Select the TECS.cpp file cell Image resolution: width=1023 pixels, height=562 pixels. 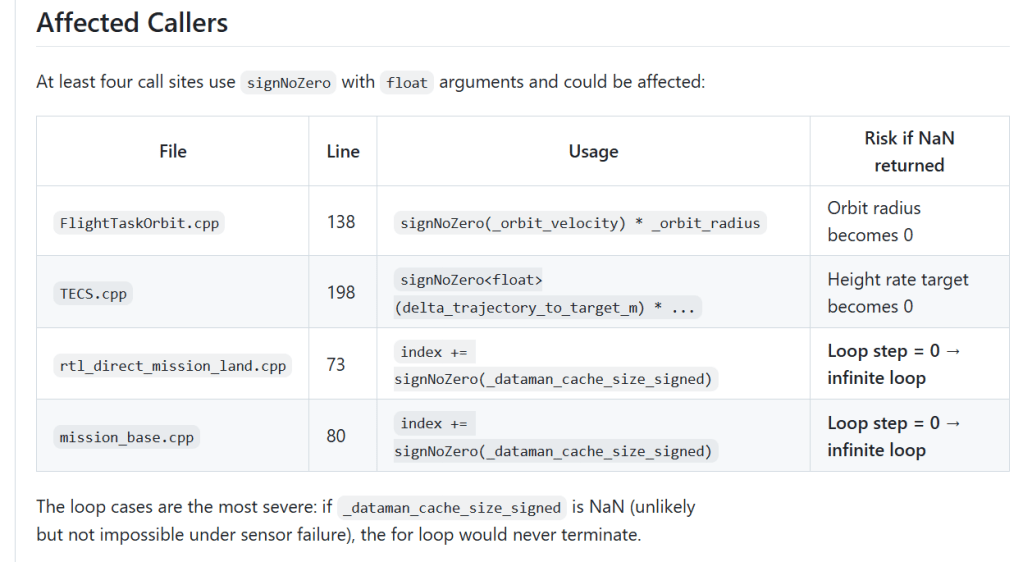(93, 294)
